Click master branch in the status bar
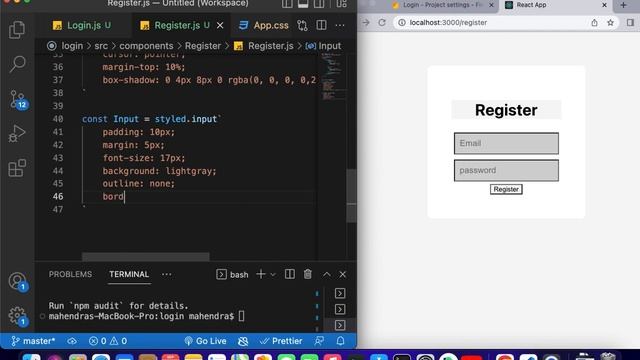Viewport: 640px width, 360px height. [x=33, y=341]
